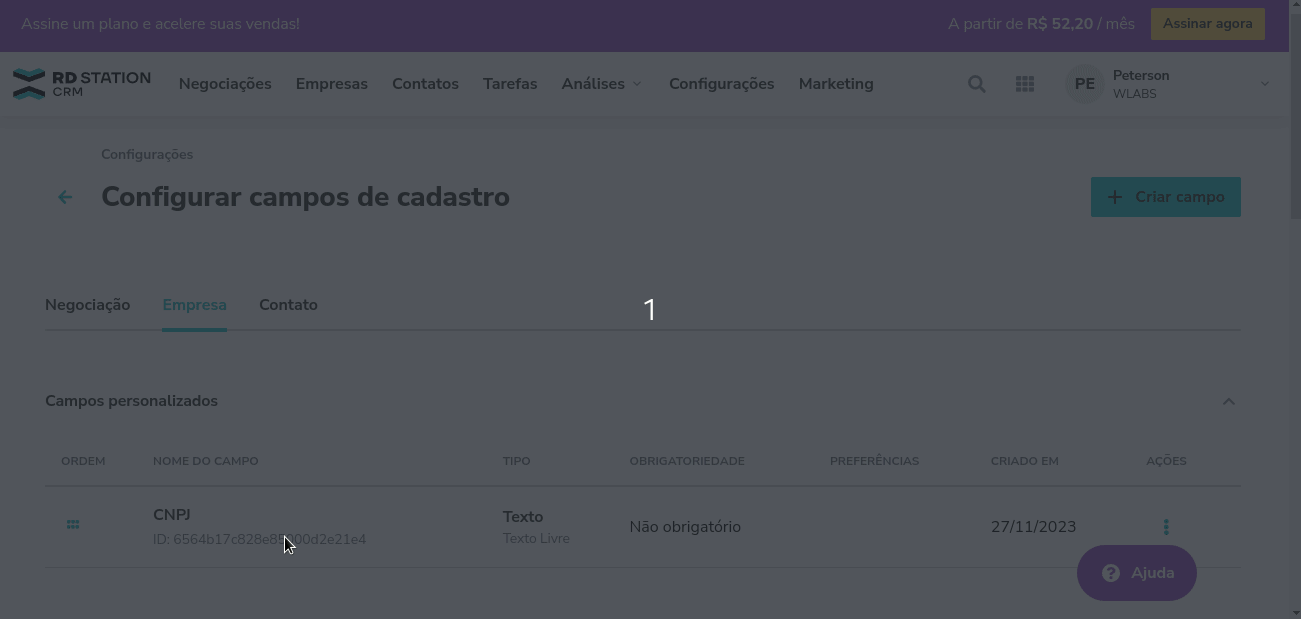Open the user account dropdown chevron
This screenshot has width=1301, height=619.
coord(1264,84)
